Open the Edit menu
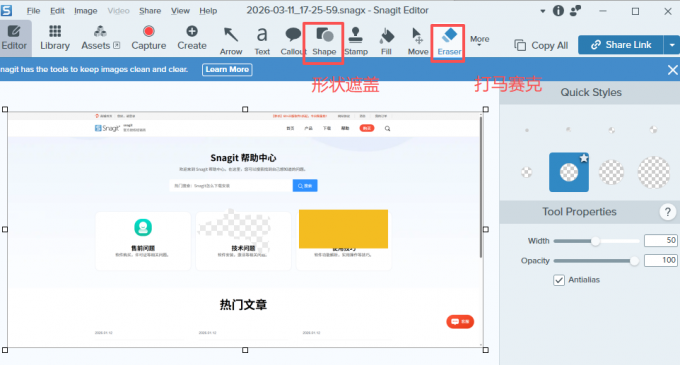 (57, 11)
